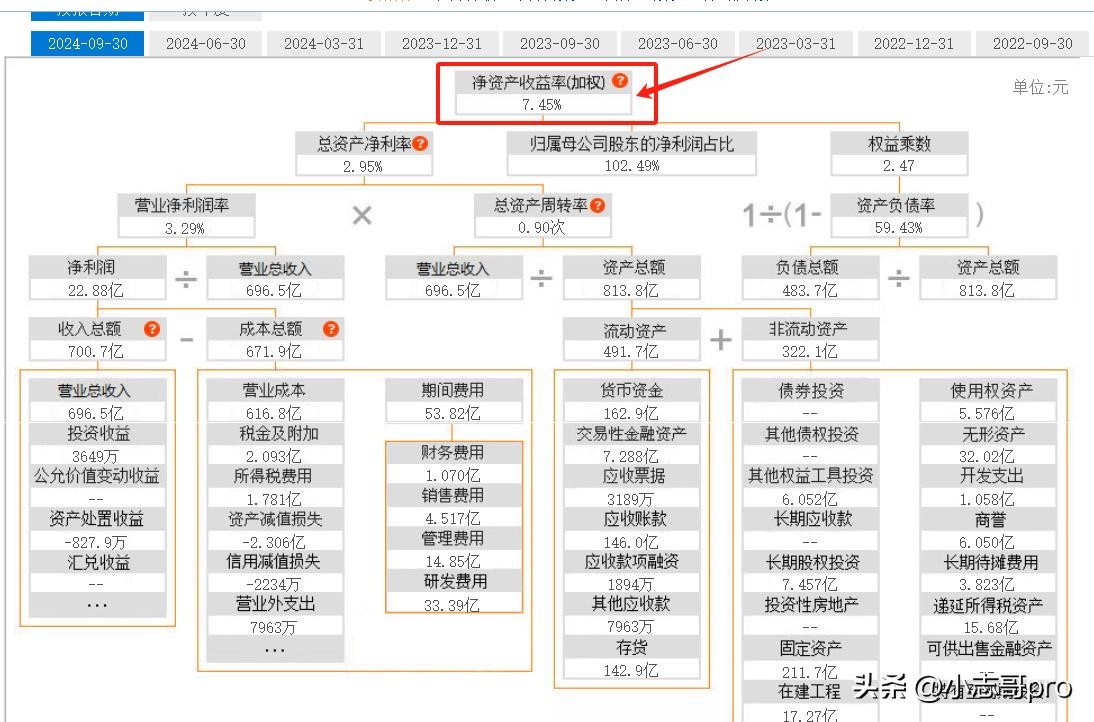
Task: Select the 2023-03-31 date tab
Action: 796,43
